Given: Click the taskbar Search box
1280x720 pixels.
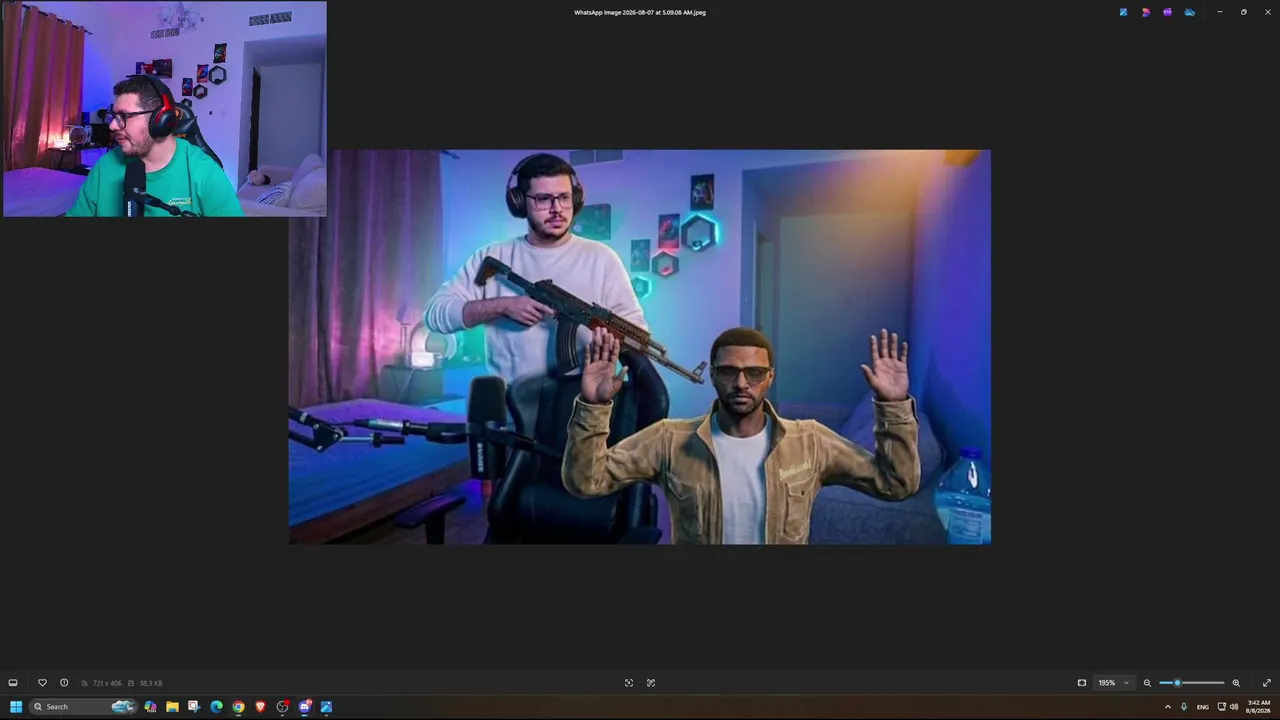Looking at the screenshot, I should point(83,707).
